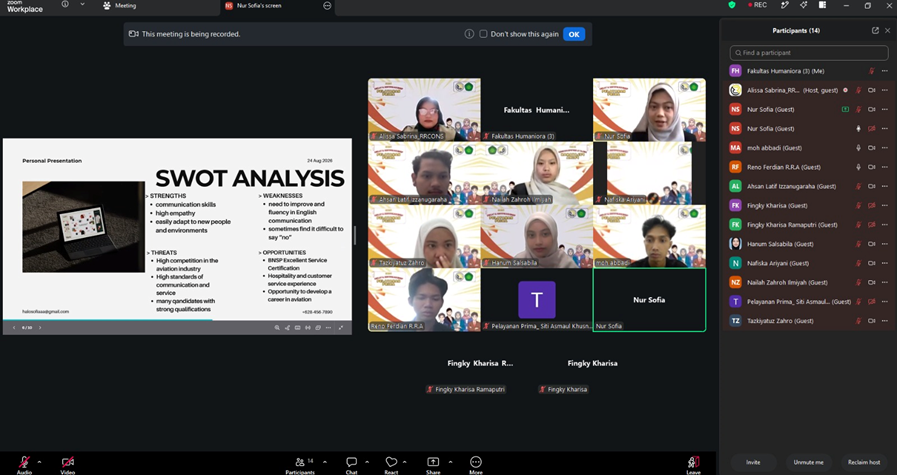897x475 pixels.
Task: Click the Invite button
Action: point(753,462)
